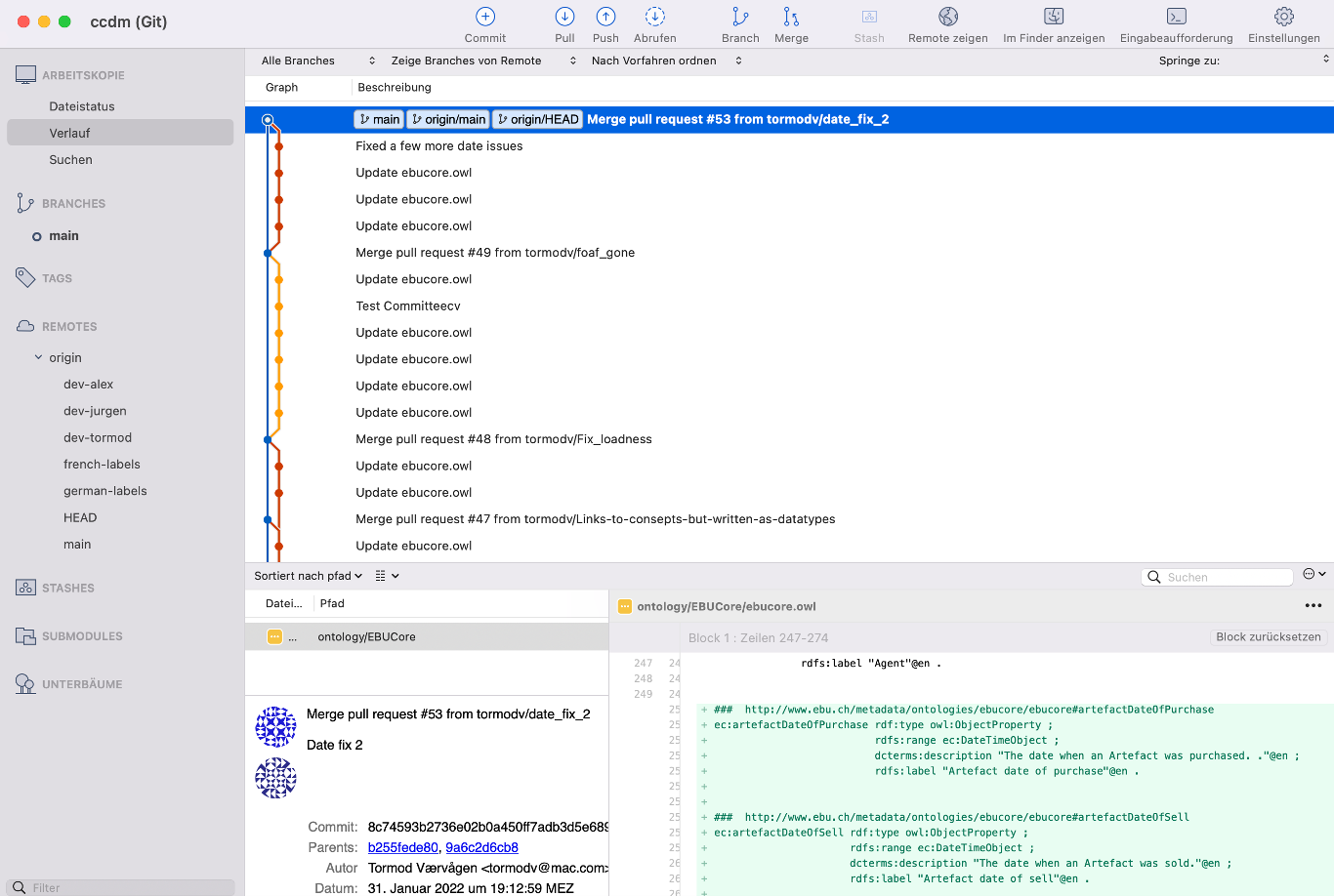Select remote branch french-labels
This screenshot has width=1334, height=896.
click(102, 465)
